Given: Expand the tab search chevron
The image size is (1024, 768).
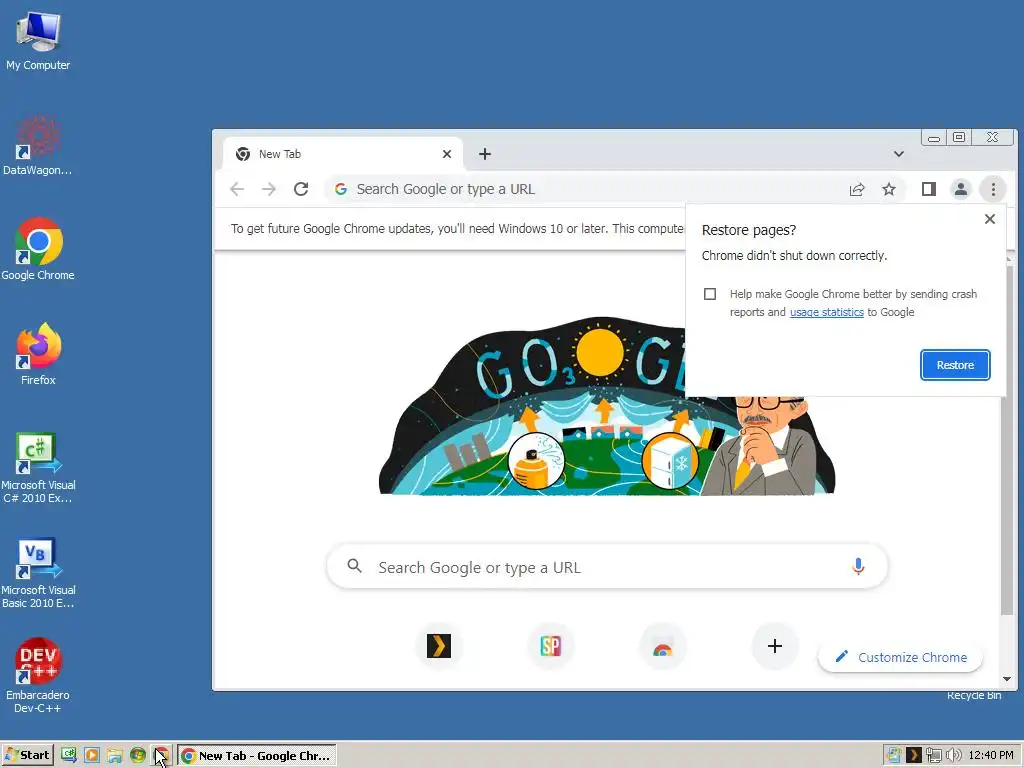Looking at the screenshot, I should (899, 154).
